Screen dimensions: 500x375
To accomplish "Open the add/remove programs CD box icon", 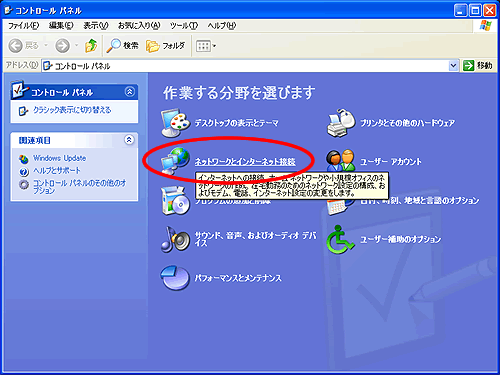I will (175, 200).
